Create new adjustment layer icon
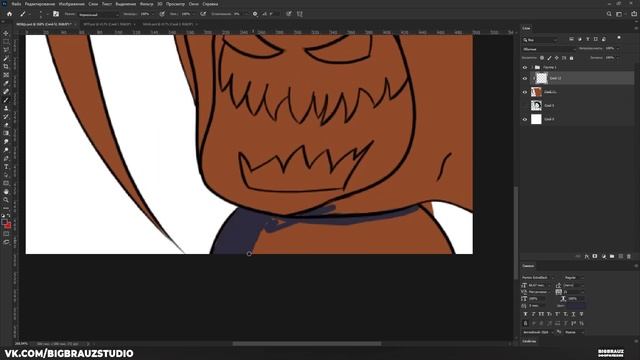Screen dimensions: 640x360 point(604,256)
